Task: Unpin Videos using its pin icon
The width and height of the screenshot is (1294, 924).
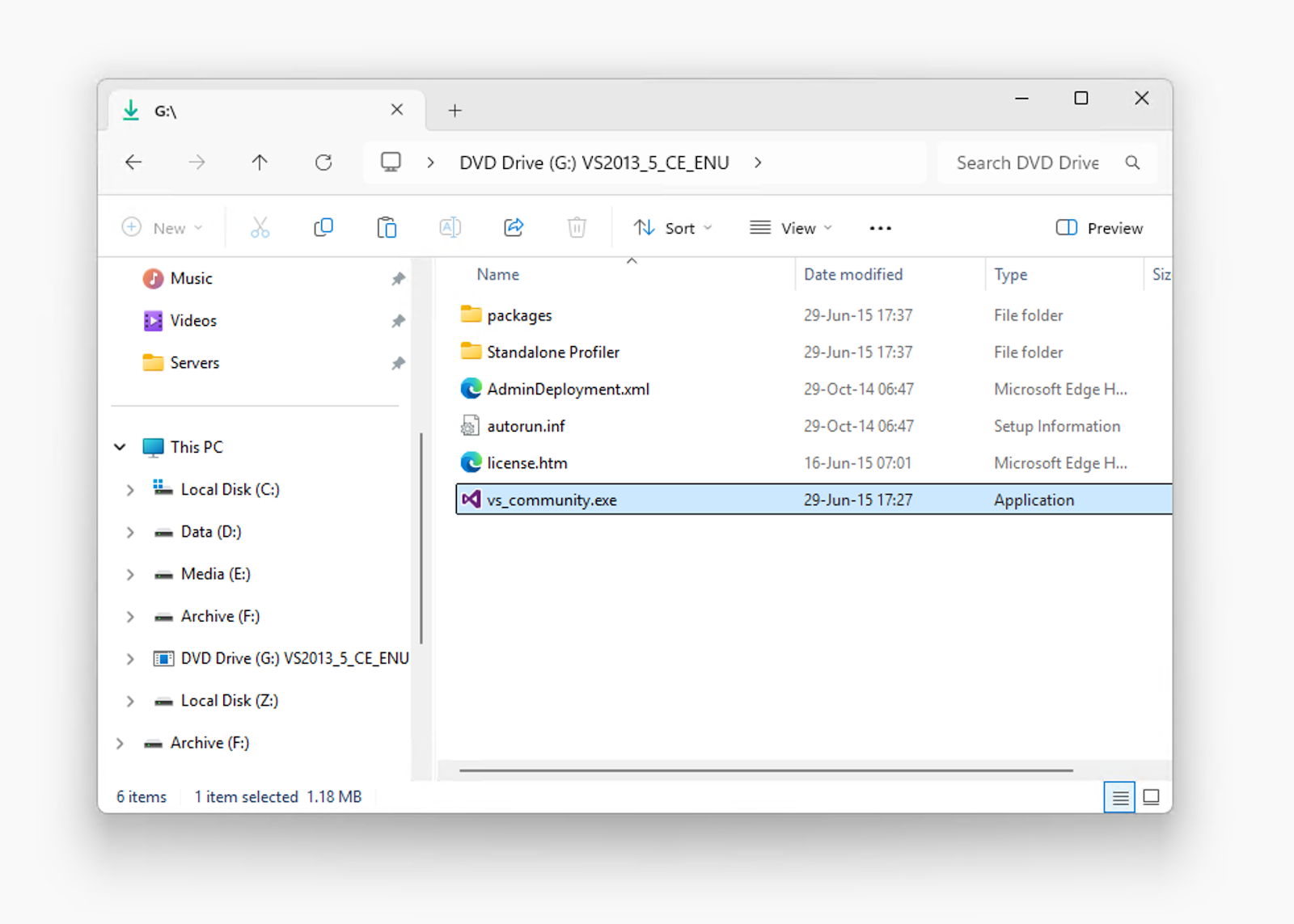Action: [398, 321]
